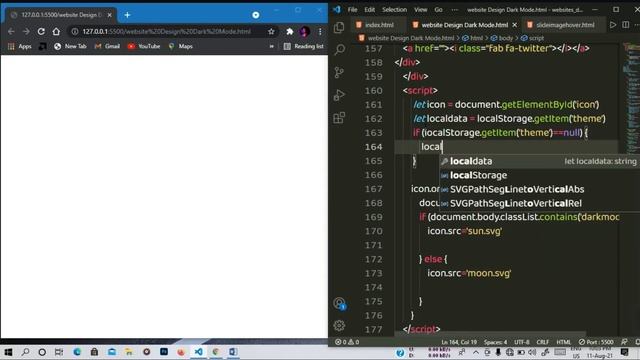Screen dimensions: 640x360
Task: Open the additional VS Code menus ellipsis
Action: [455, 10]
